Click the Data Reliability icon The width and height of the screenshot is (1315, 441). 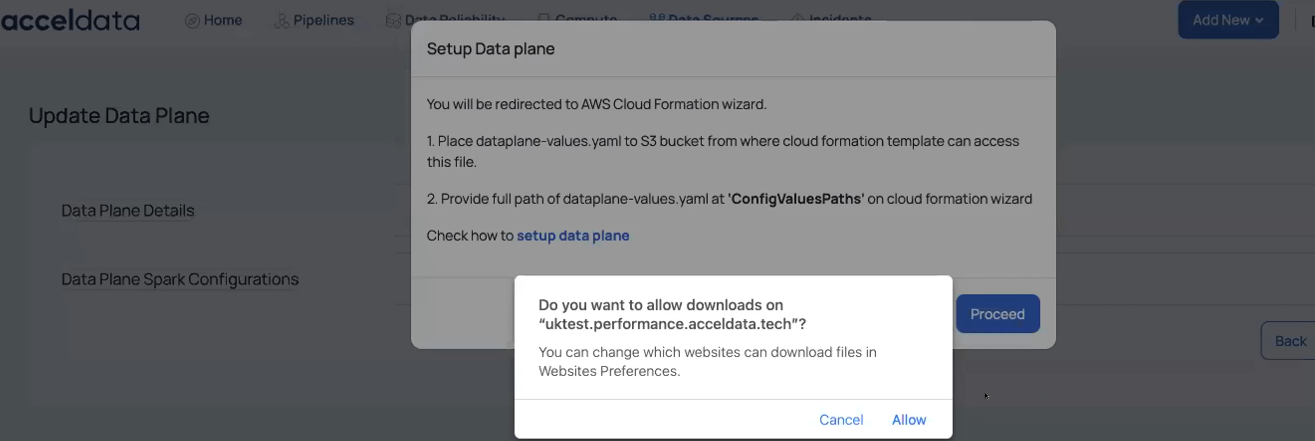(x=394, y=20)
